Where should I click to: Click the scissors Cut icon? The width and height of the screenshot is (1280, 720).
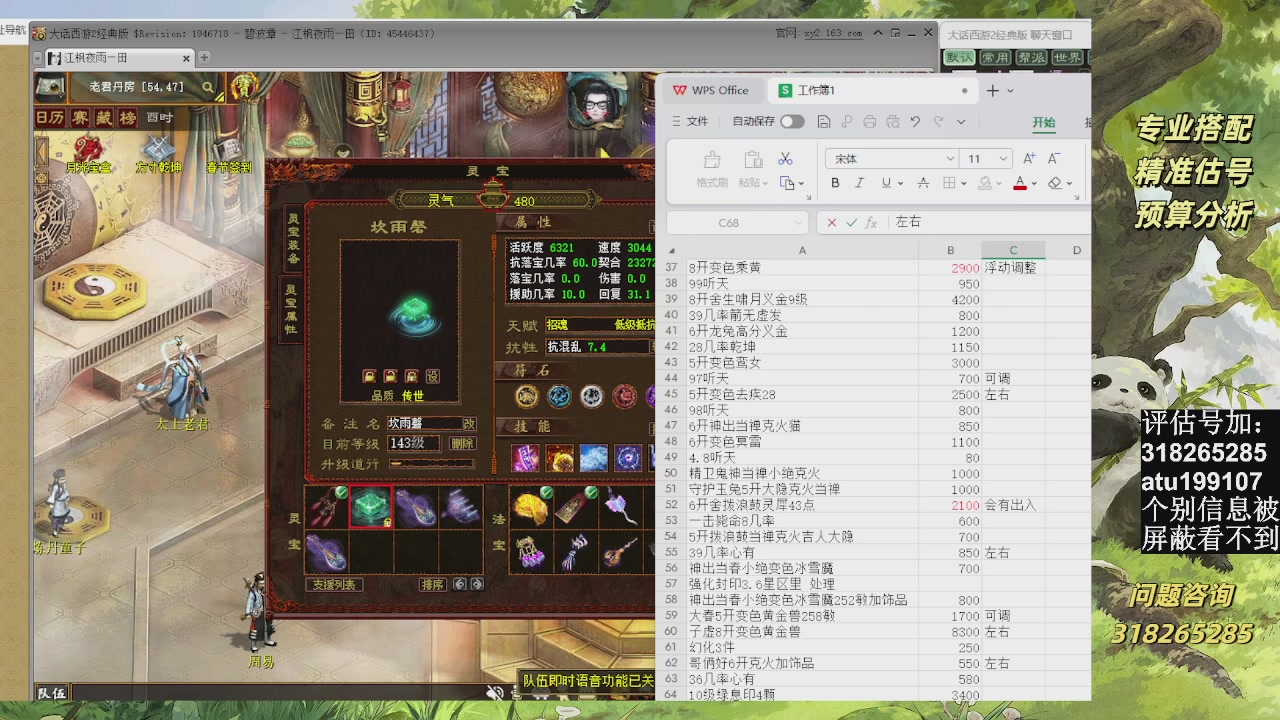(x=785, y=159)
